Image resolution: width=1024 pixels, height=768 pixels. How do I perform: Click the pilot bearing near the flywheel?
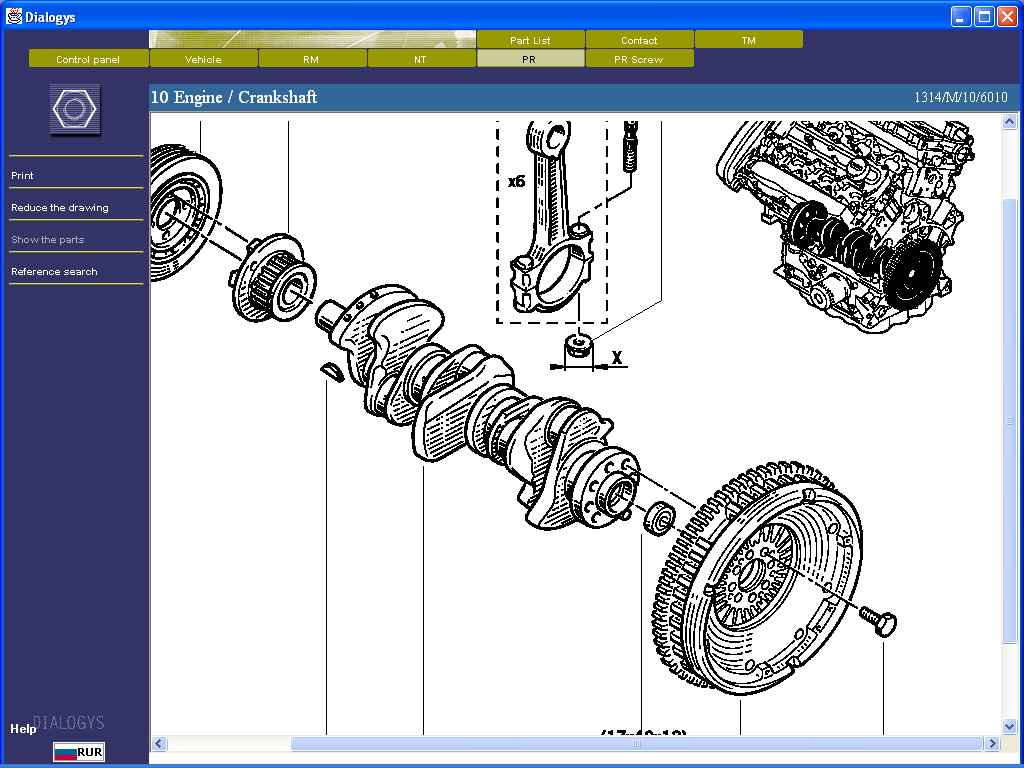coord(660,517)
